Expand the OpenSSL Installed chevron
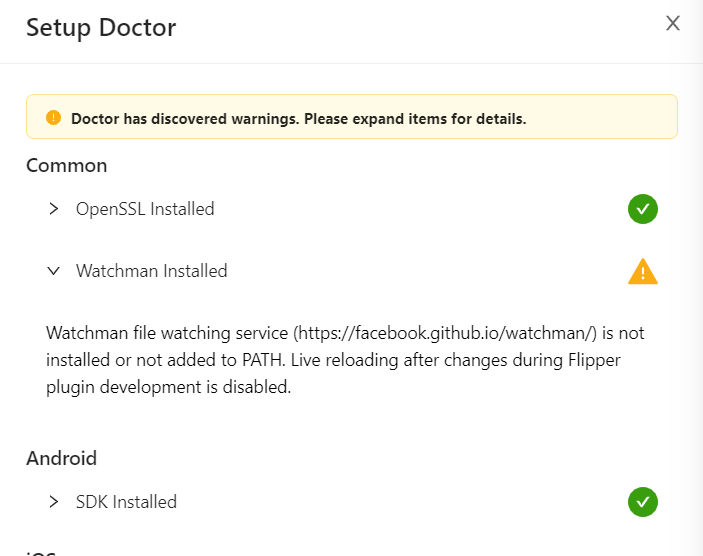 click(54, 209)
